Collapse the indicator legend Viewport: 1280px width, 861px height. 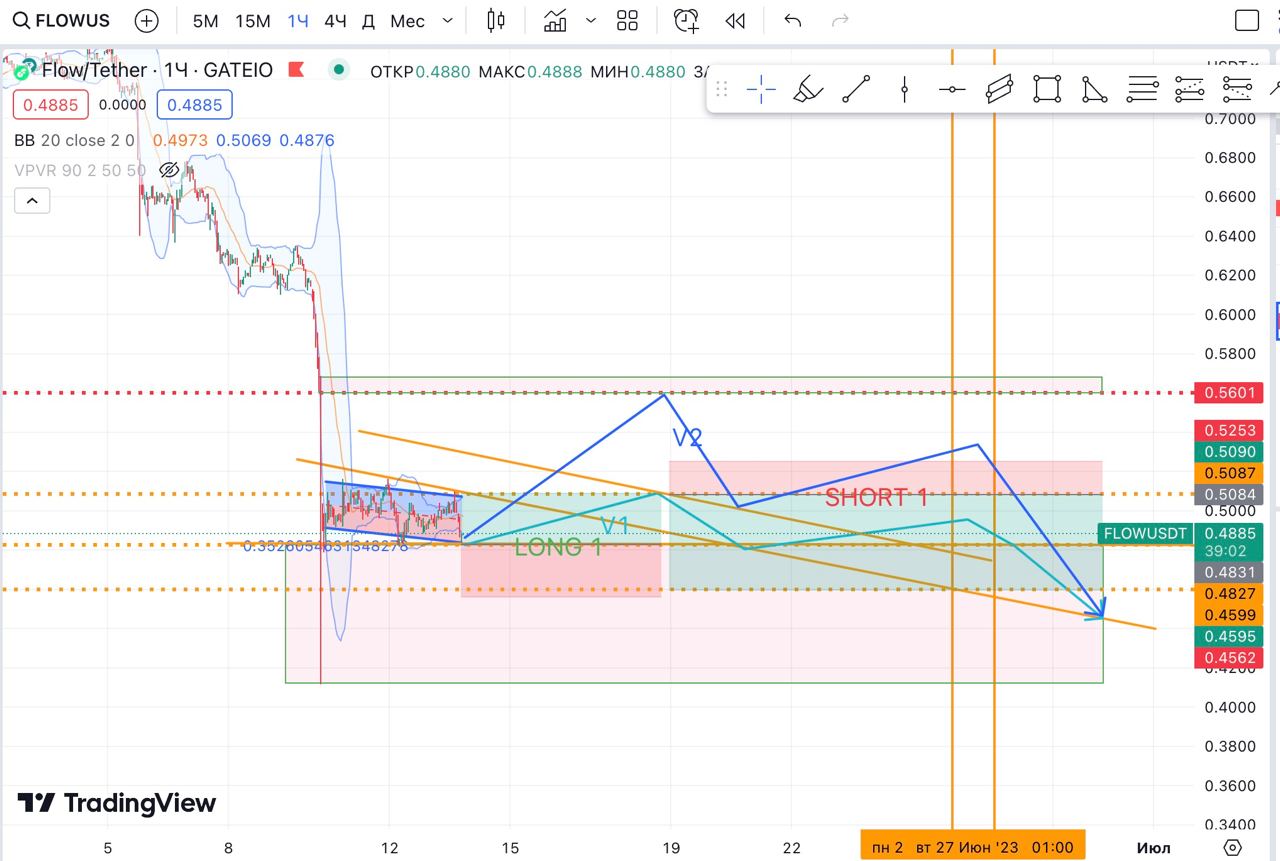[x=31, y=202]
